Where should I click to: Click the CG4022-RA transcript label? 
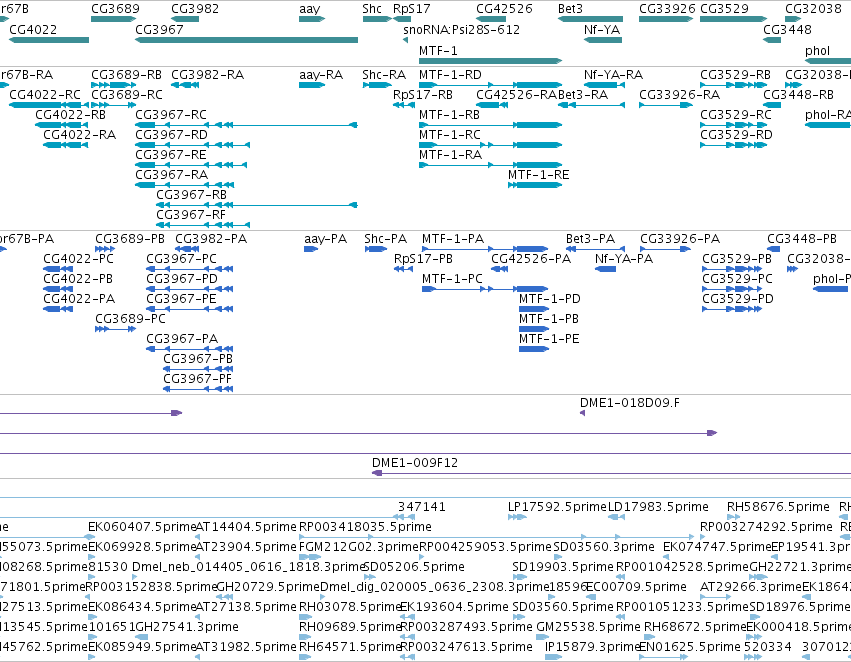[79, 135]
